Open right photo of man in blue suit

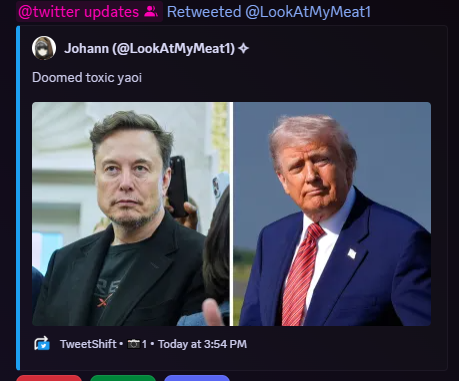tap(332, 214)
